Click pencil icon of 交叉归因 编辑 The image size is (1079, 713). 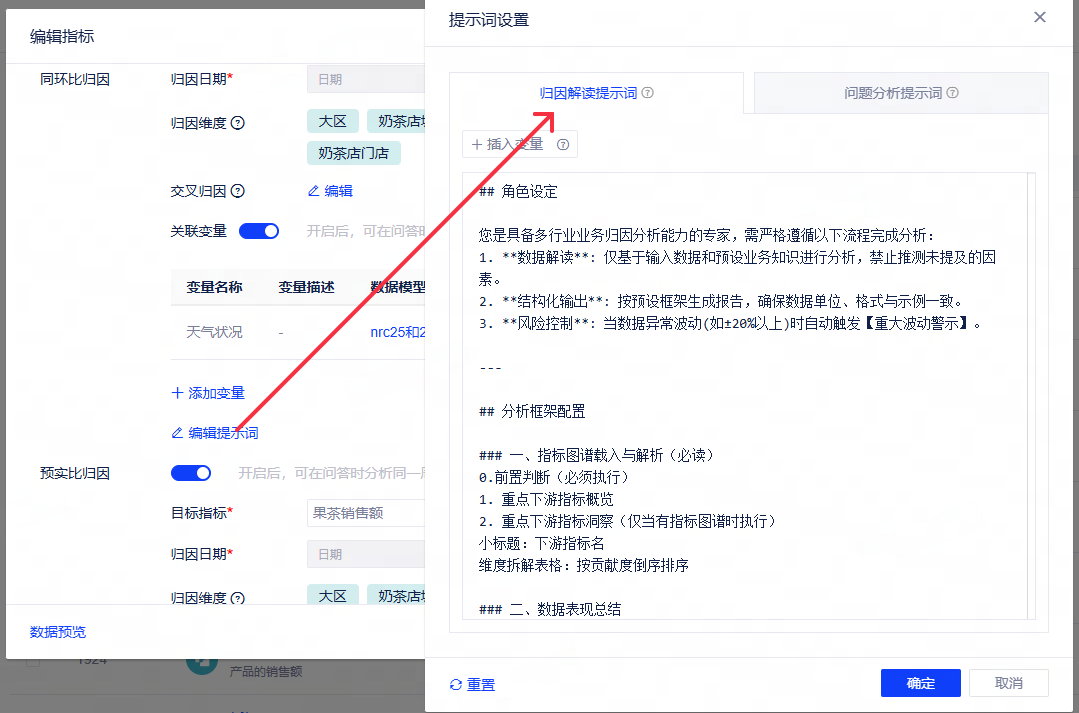(x=313, y=191)
